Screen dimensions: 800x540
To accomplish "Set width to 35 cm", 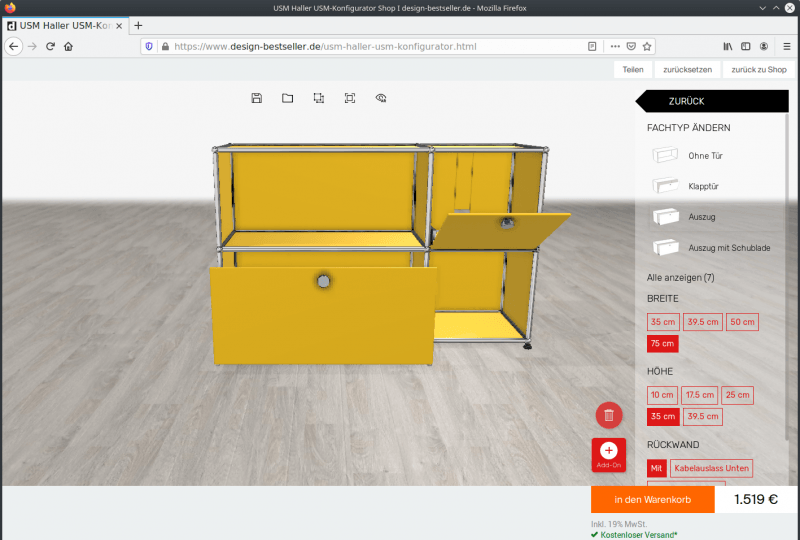I will [x=663, y=322].
